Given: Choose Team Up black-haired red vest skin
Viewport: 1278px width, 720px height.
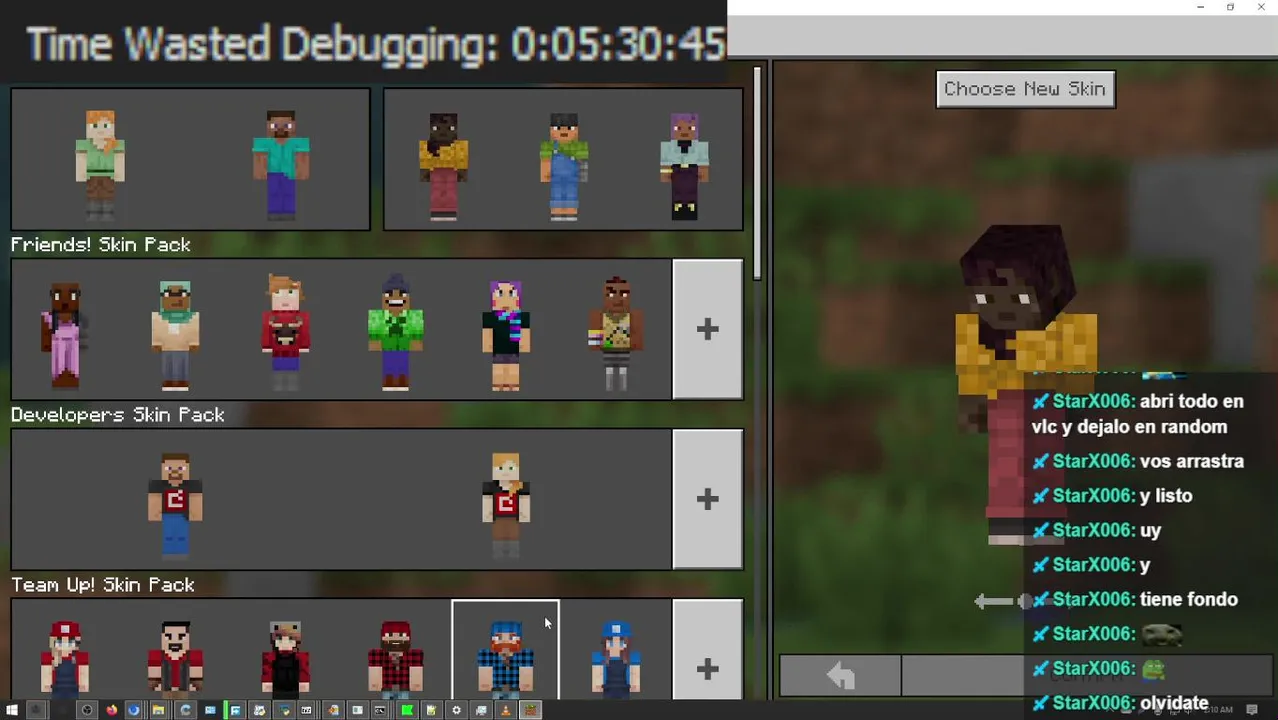Looking at the screenshot, I should point(175,658).
